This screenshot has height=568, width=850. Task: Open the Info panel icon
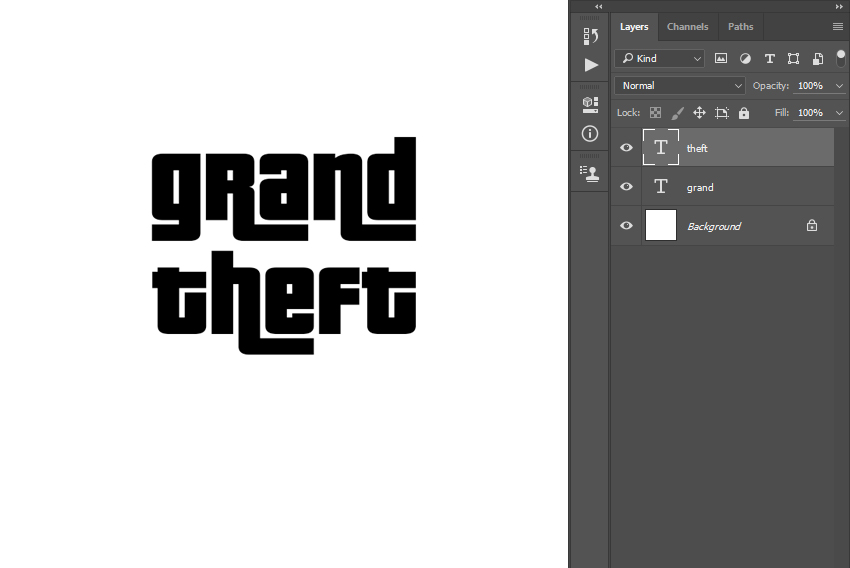[590, 133]
